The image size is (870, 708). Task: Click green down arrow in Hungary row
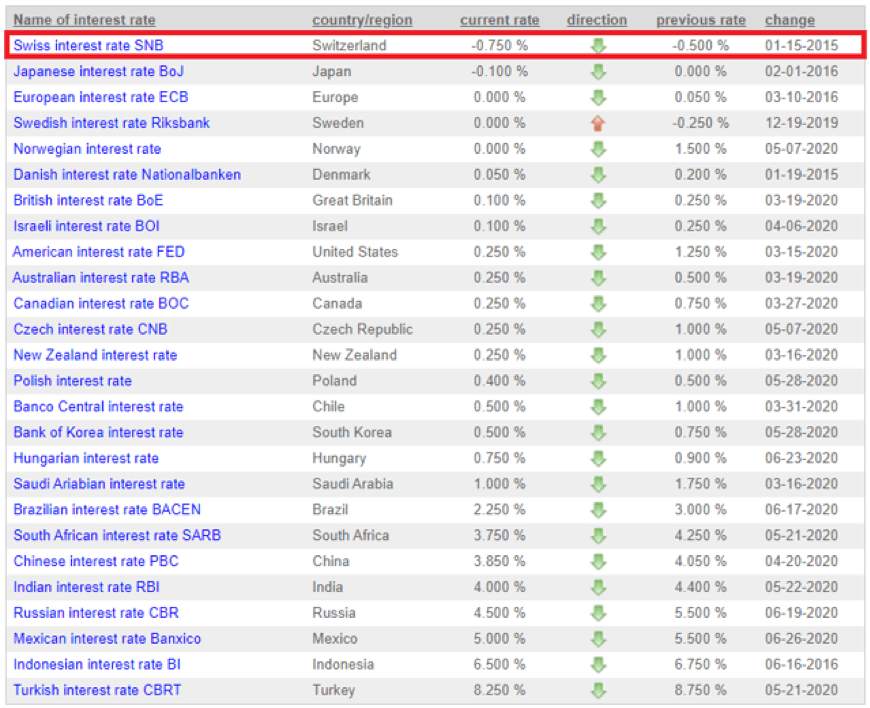[598, 458]
